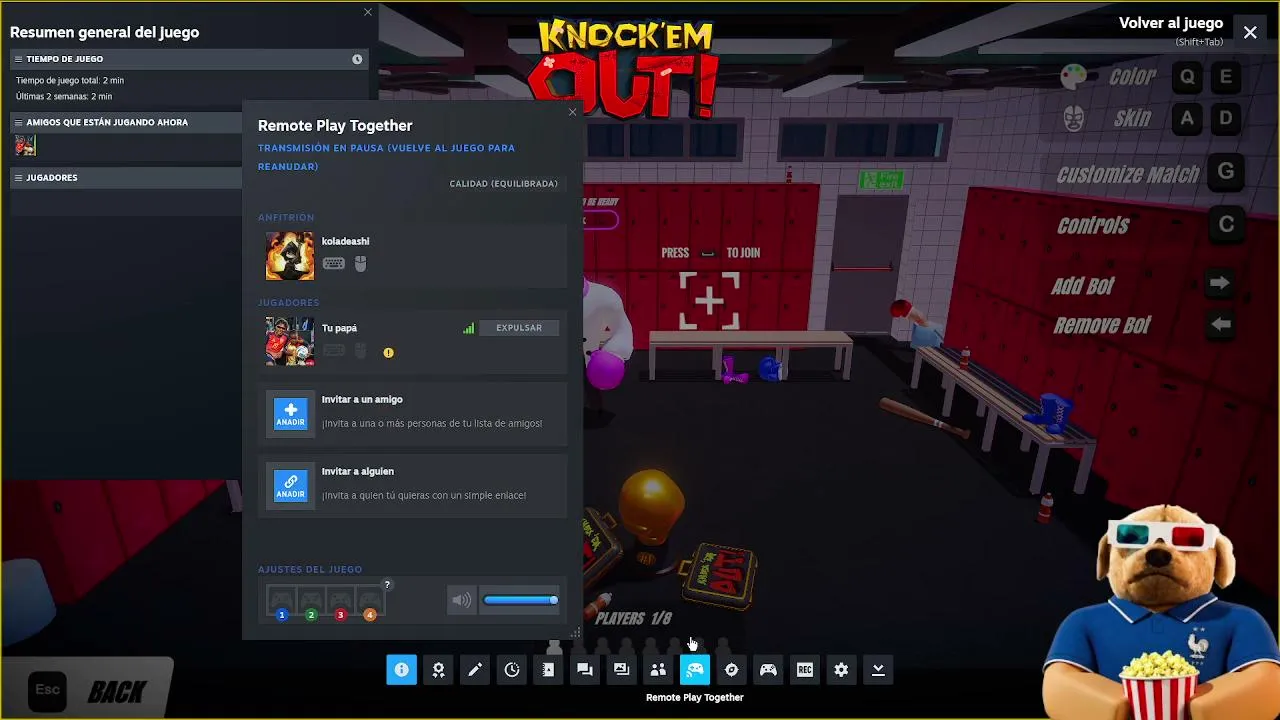The image size is (1280, 720).
Task: Select controller slot 1
Action: (282, 603)
